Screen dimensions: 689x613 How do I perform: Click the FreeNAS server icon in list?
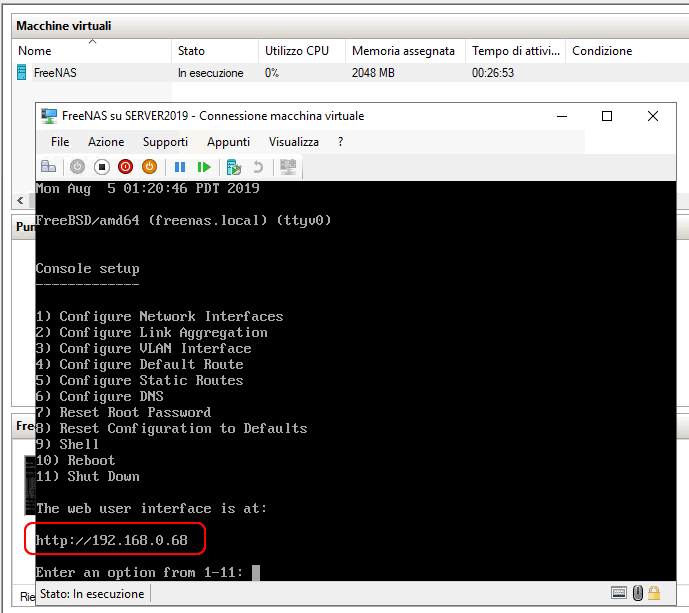tap(21, 73)
